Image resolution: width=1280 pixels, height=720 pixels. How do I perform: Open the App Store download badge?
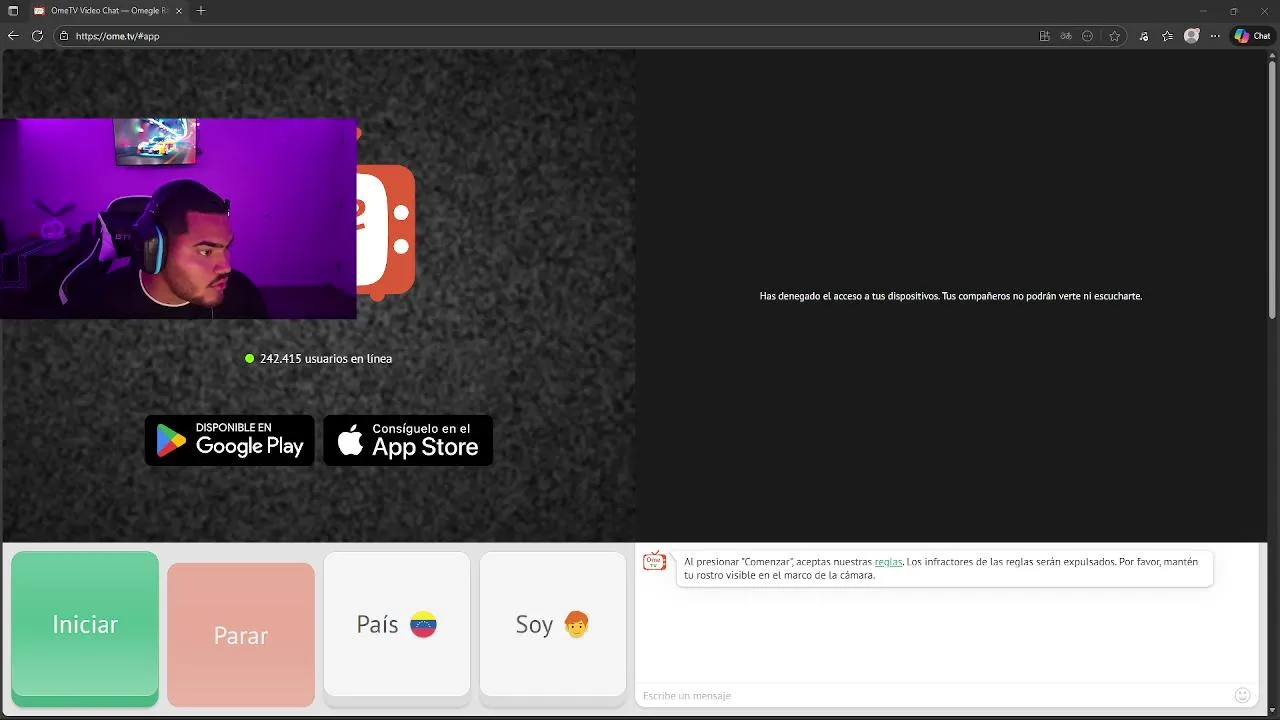pyautogui.click(x=408, y=440)
